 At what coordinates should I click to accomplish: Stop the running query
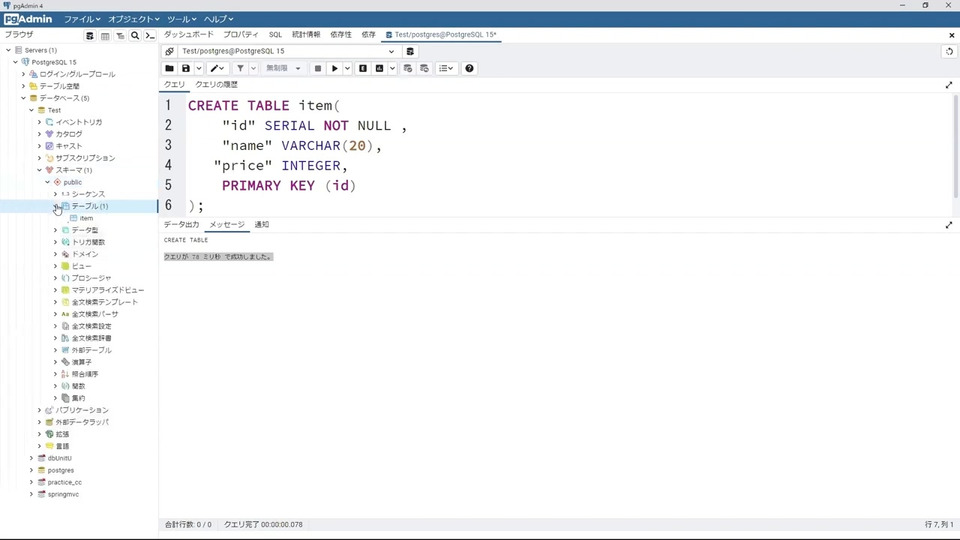(318, 69)
